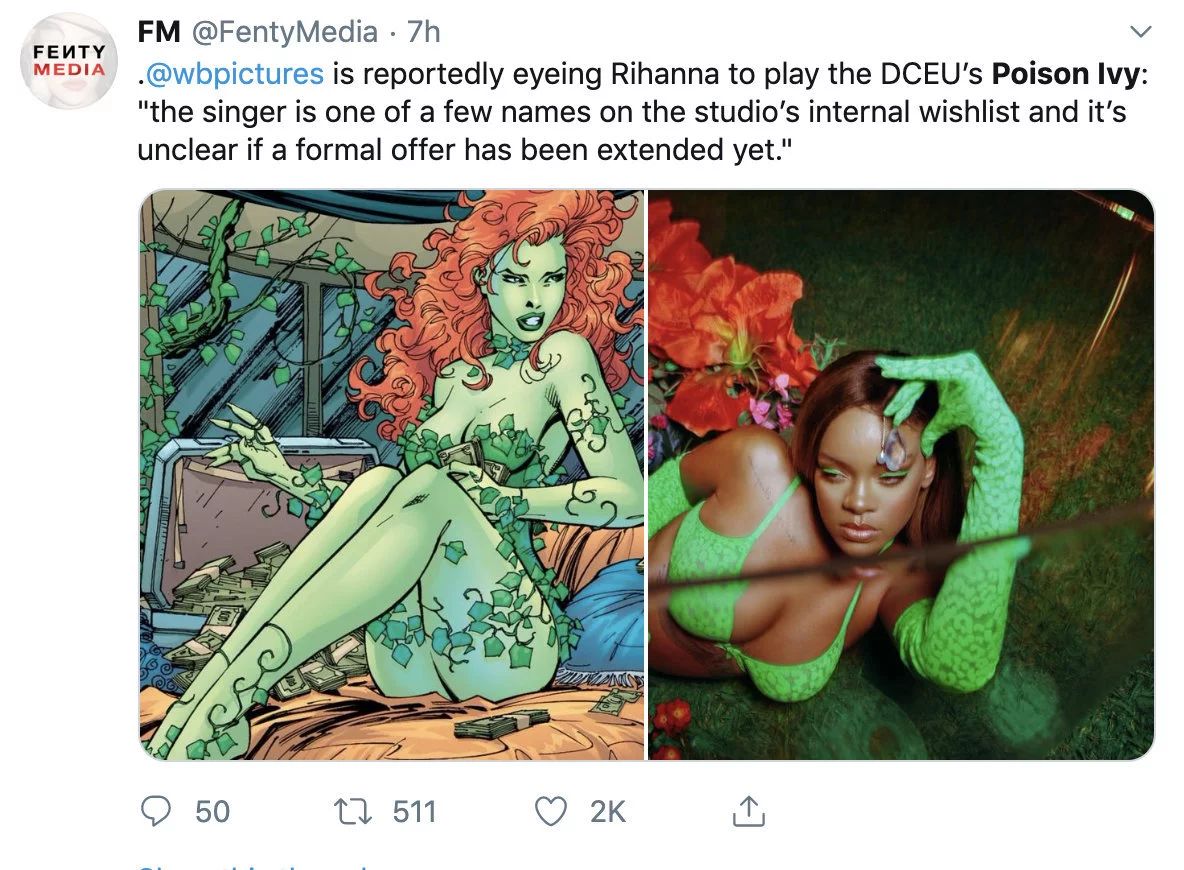View the Poison Ivy comic illustration
The height and width of the screenshot is (870, 1184).
tap(392, 474)
